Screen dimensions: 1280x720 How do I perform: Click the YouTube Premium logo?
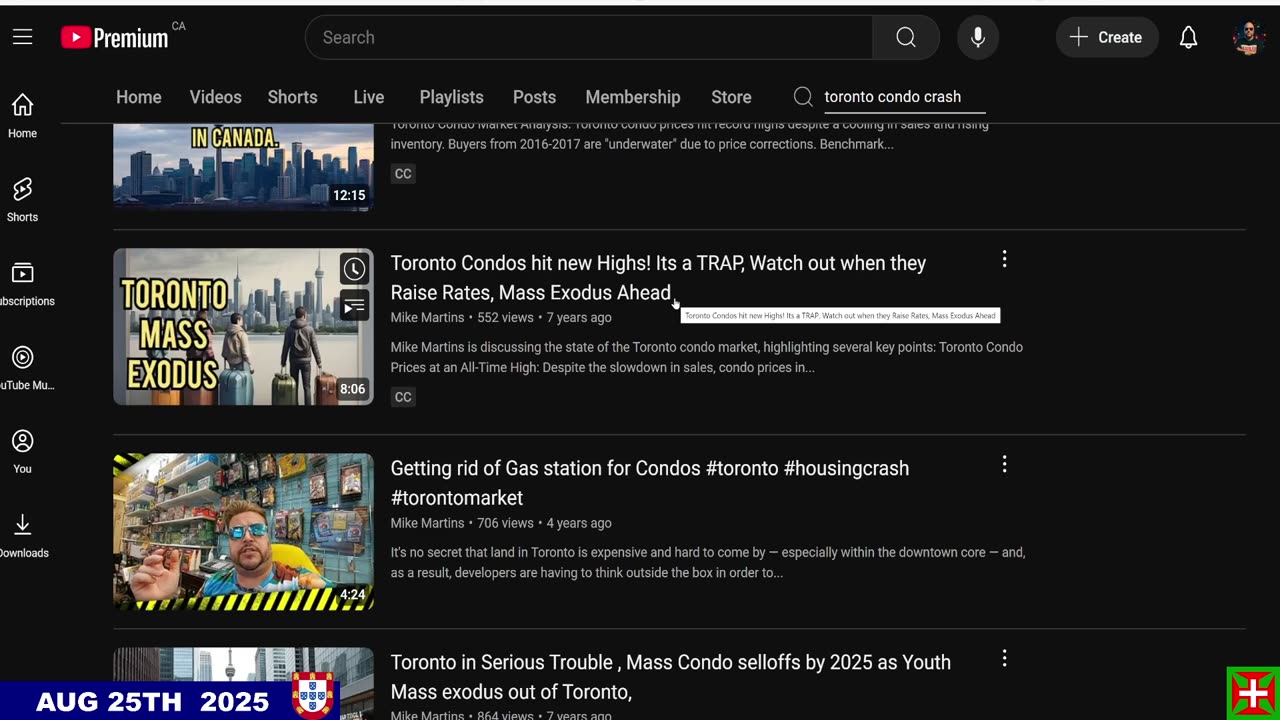tap(114, 37)
